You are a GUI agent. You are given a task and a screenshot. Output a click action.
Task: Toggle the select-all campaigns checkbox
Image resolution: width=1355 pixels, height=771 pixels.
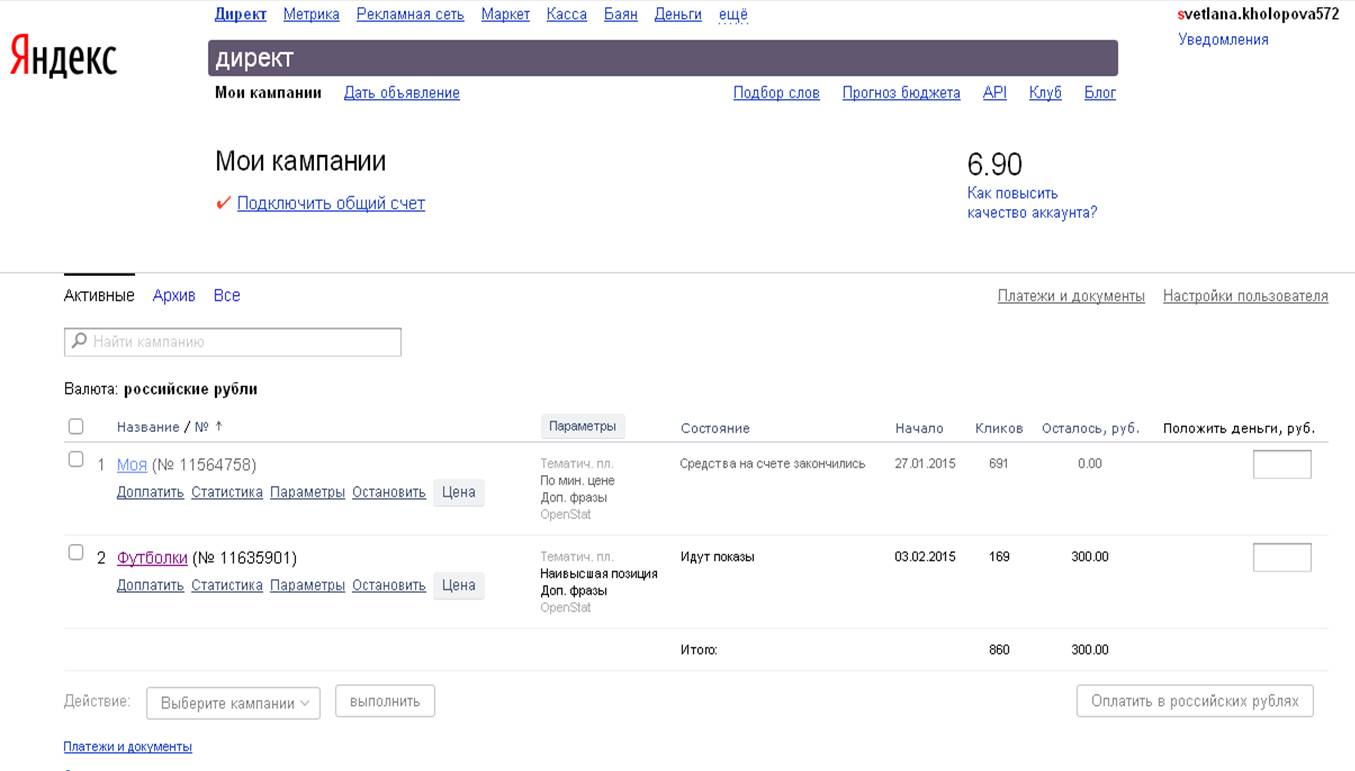tap(76, 426)
